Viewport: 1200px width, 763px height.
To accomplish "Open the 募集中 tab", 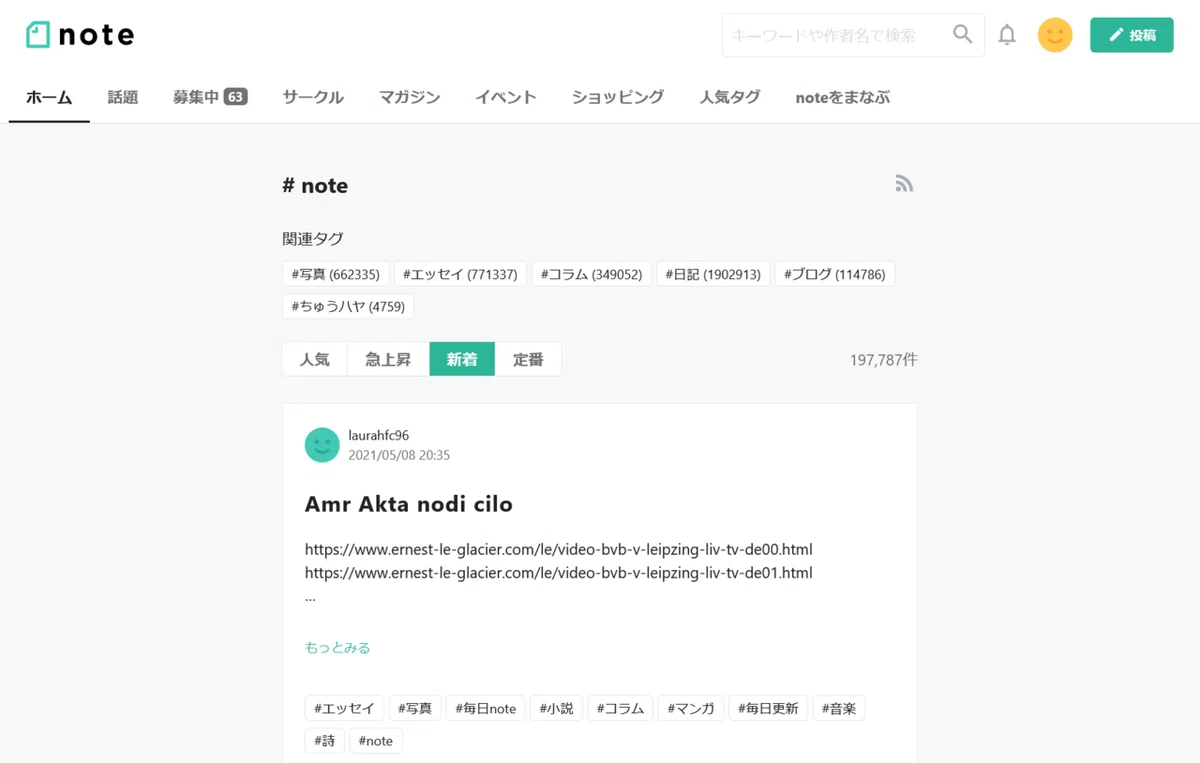I will (210, 97).
